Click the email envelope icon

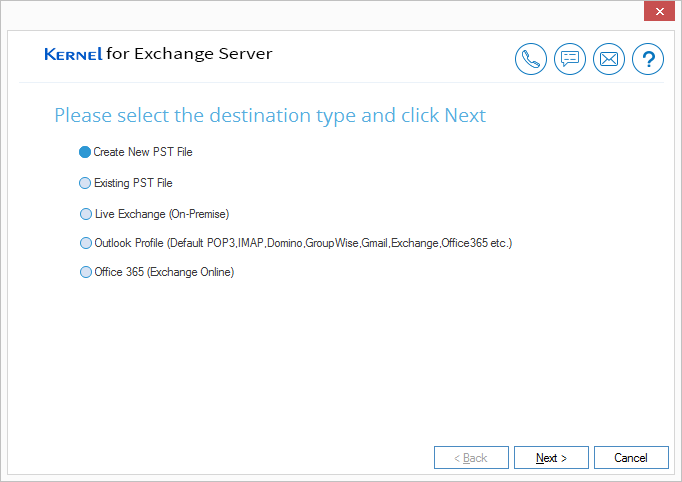tap(609, 59)
